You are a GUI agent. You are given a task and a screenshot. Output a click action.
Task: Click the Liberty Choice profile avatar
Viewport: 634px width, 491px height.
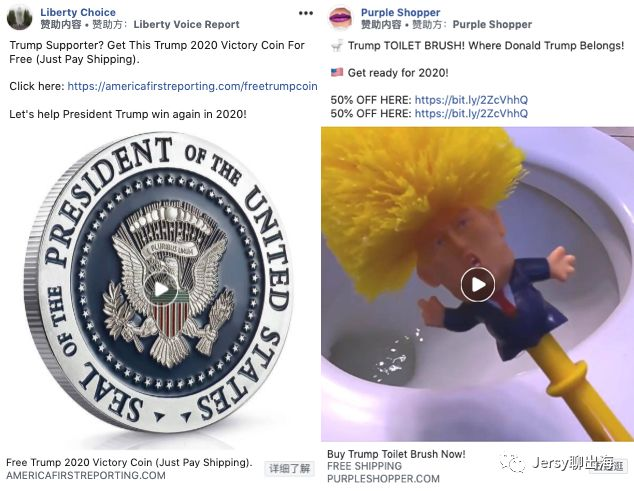pyautogui.click(x=19, y=17)
